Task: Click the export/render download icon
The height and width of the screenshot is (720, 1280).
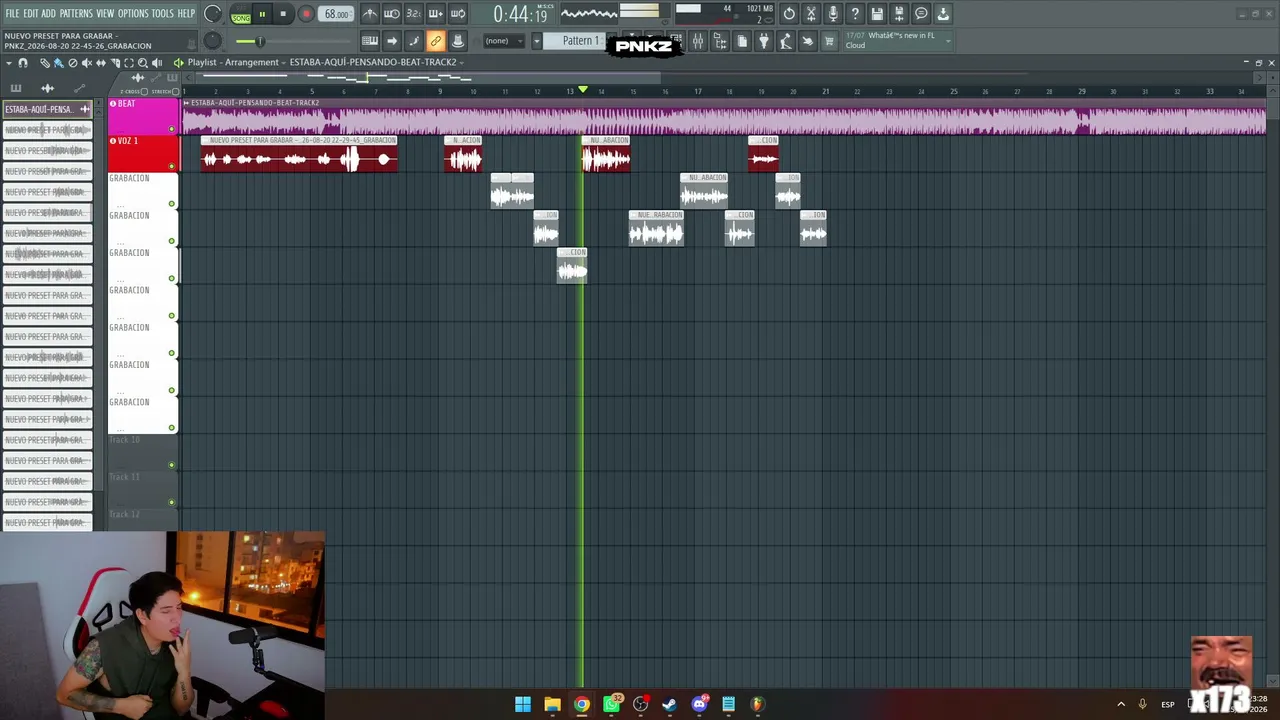Action: (943, 14)
